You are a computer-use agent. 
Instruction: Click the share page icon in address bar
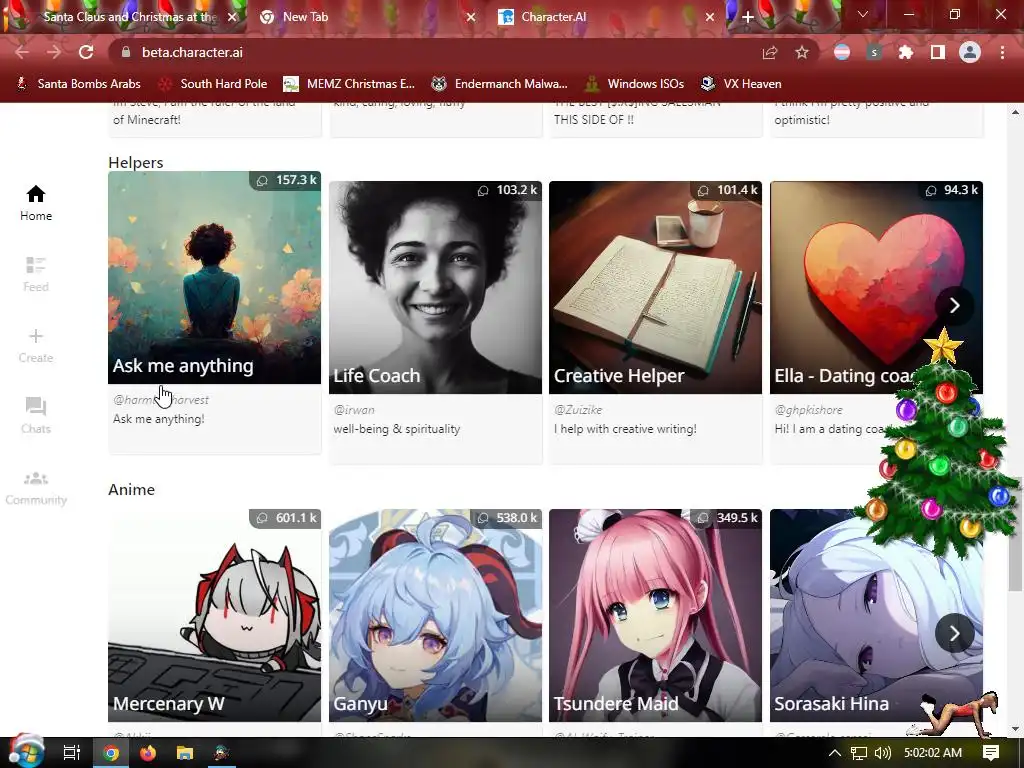(770, 52)
